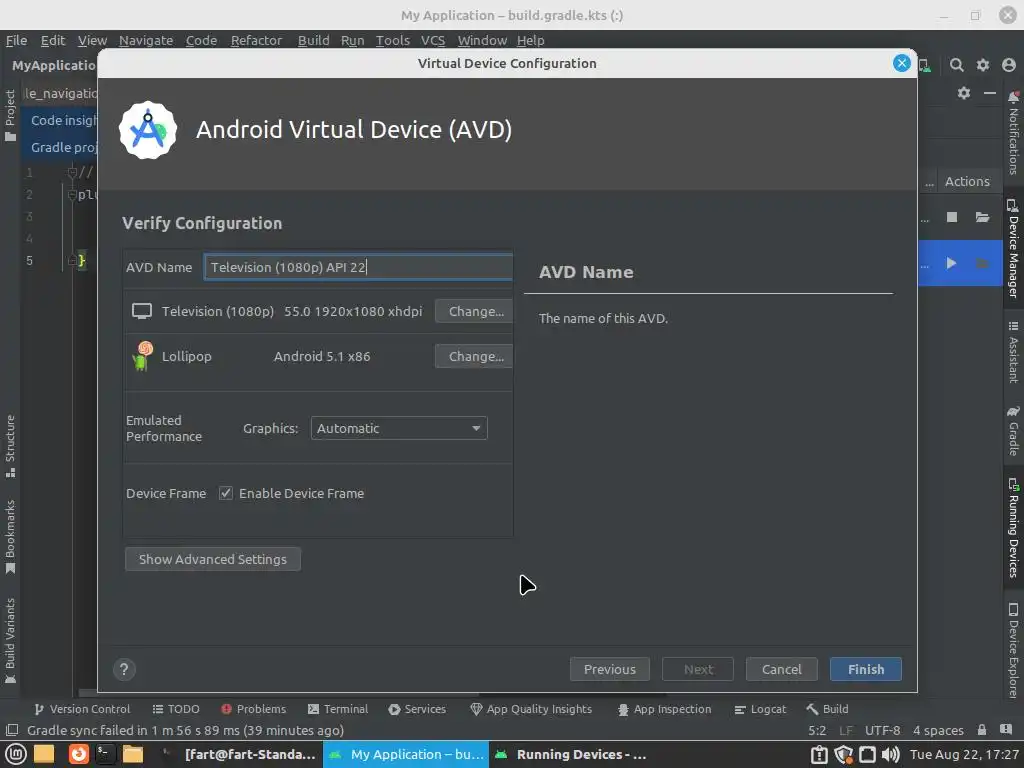Viewport: 1024px width, 768px height.
Task: Open the Gradle side tab
Action: (1013, 431)
